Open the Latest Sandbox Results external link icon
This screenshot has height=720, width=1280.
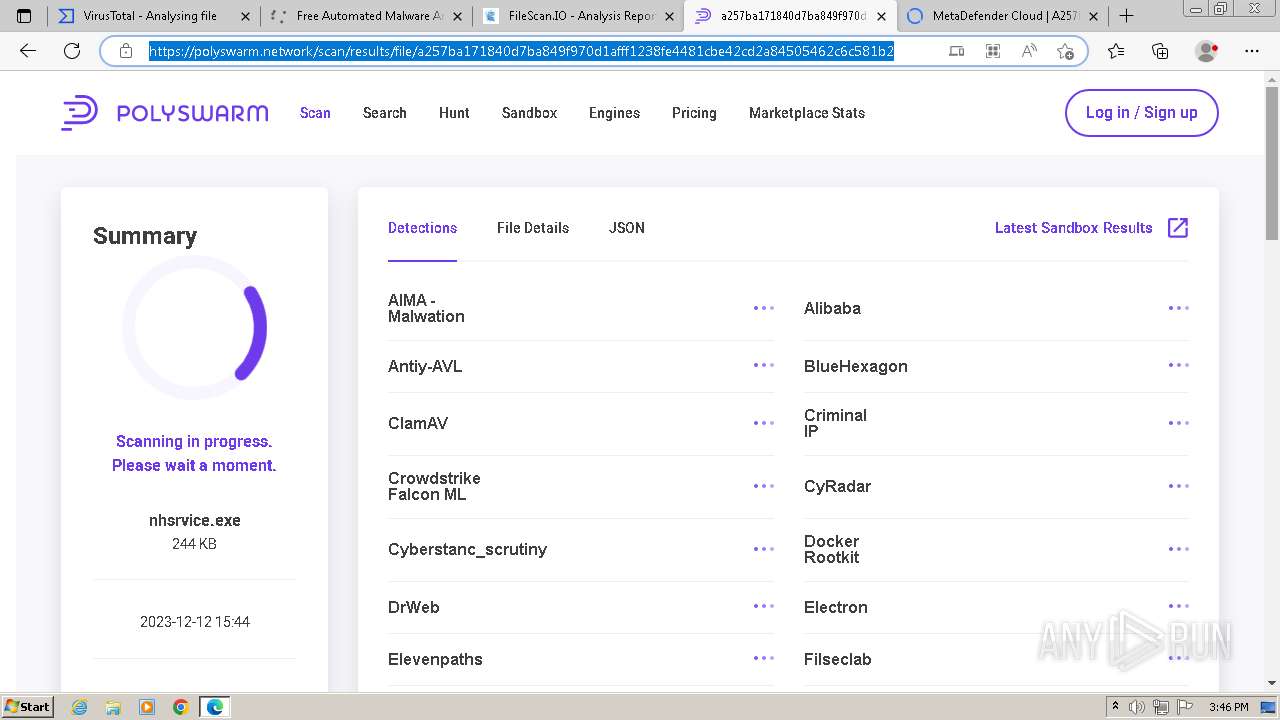(1178, 228)
